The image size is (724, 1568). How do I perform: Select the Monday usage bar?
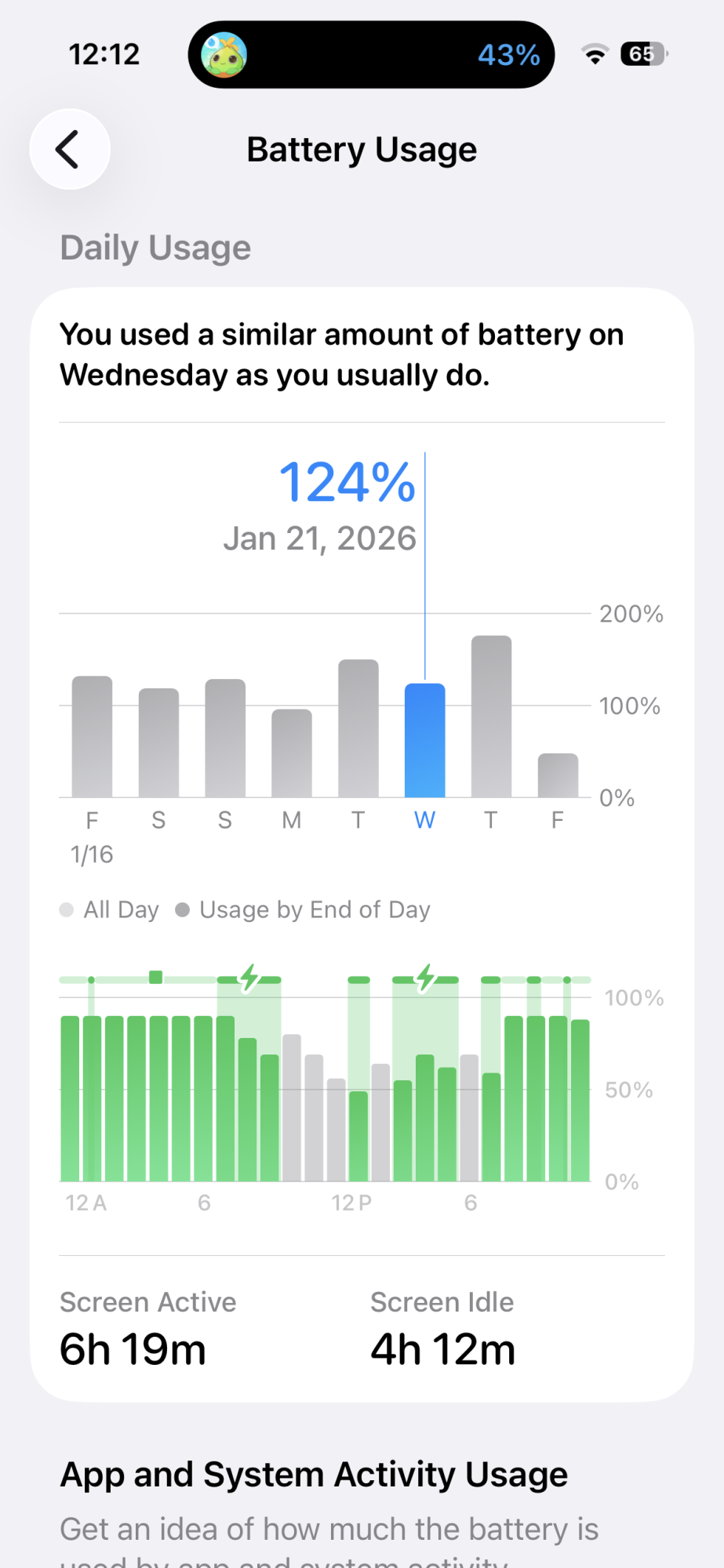(x=292, y=753)
